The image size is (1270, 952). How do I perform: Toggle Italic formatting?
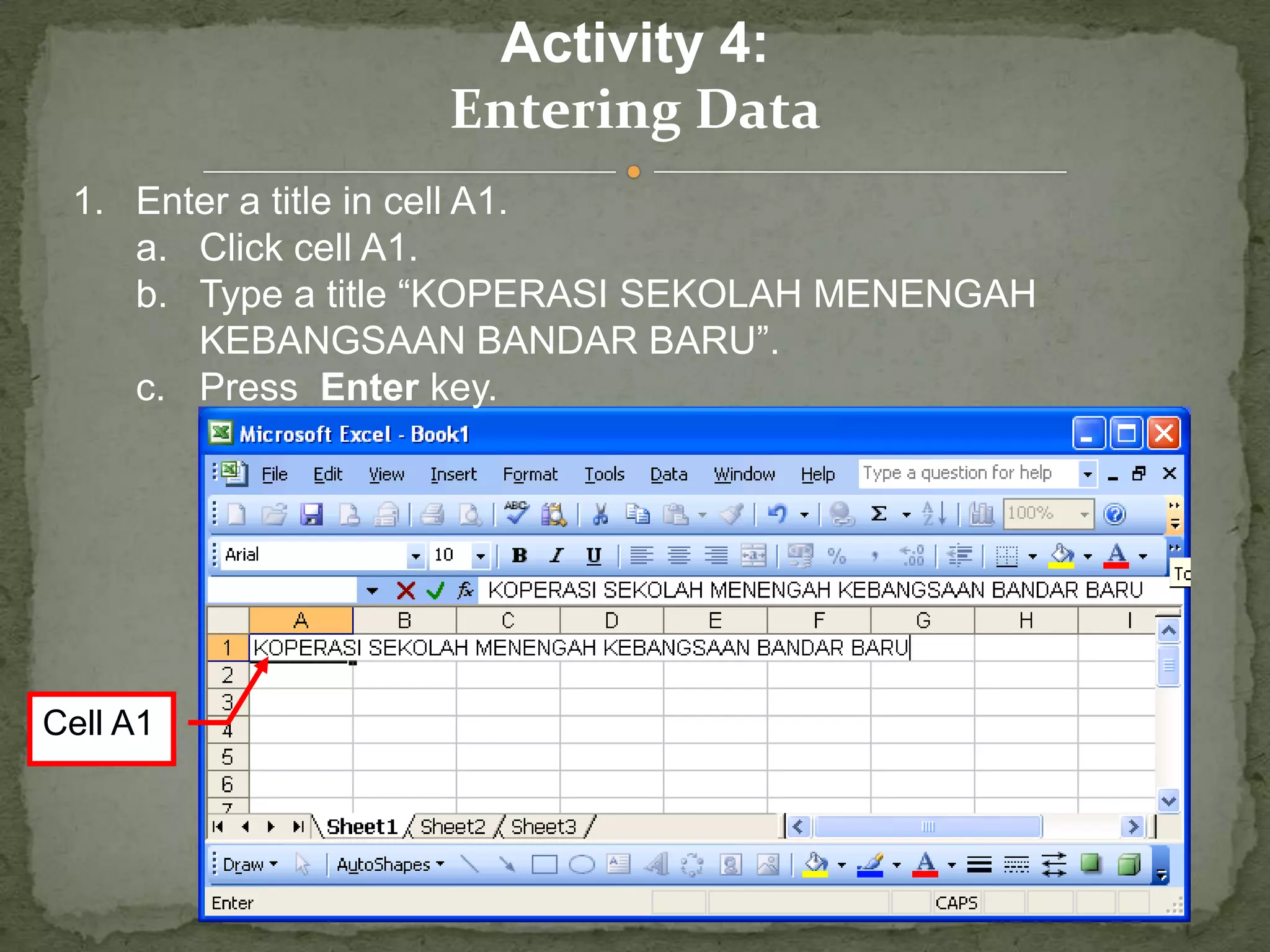pos(556,556)
